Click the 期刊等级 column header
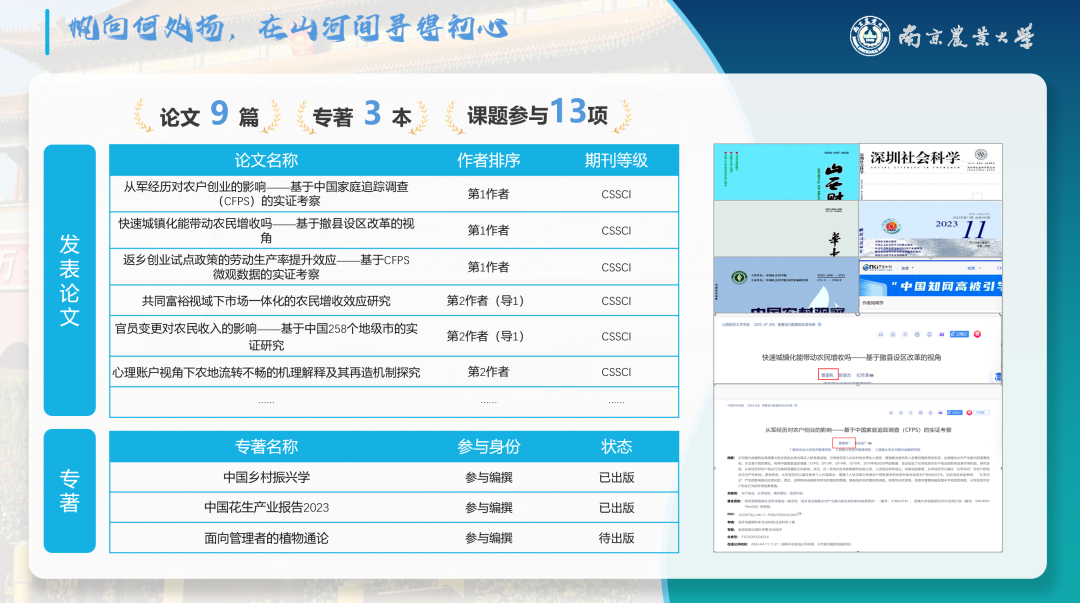 tap(616, 160)
